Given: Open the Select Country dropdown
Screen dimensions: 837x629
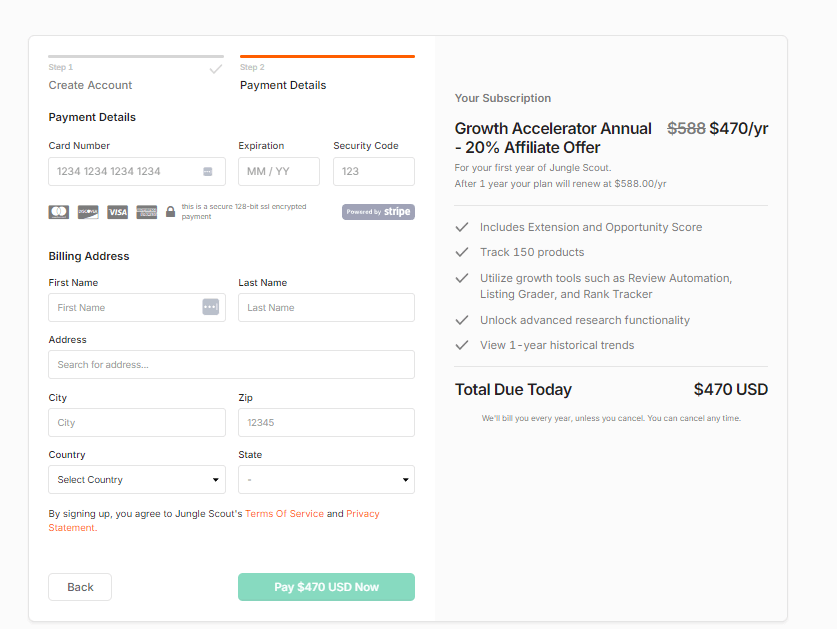Looking at the screenshot, I should click(137, 479).
